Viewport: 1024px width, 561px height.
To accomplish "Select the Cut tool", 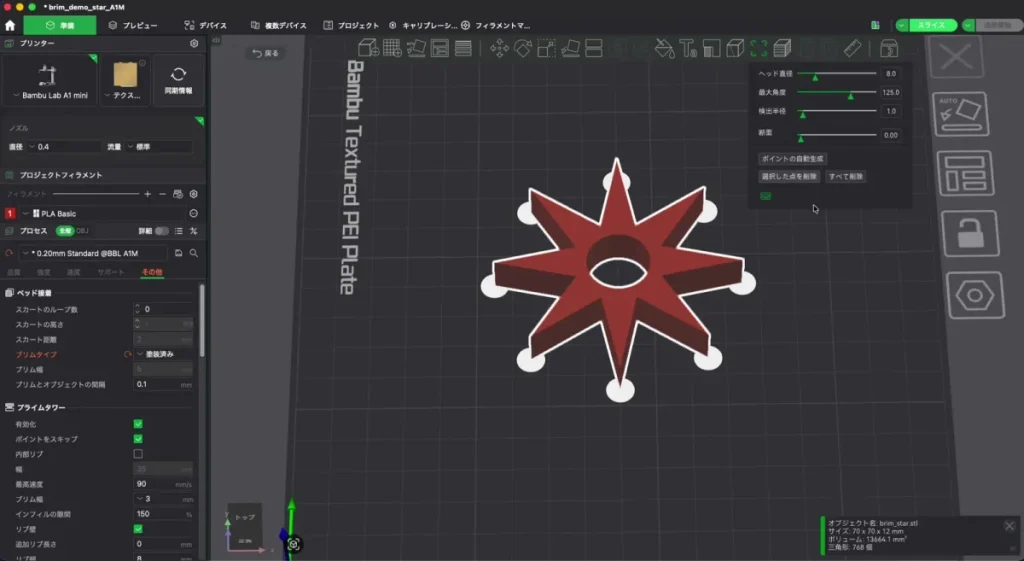I will pos(594,48).
